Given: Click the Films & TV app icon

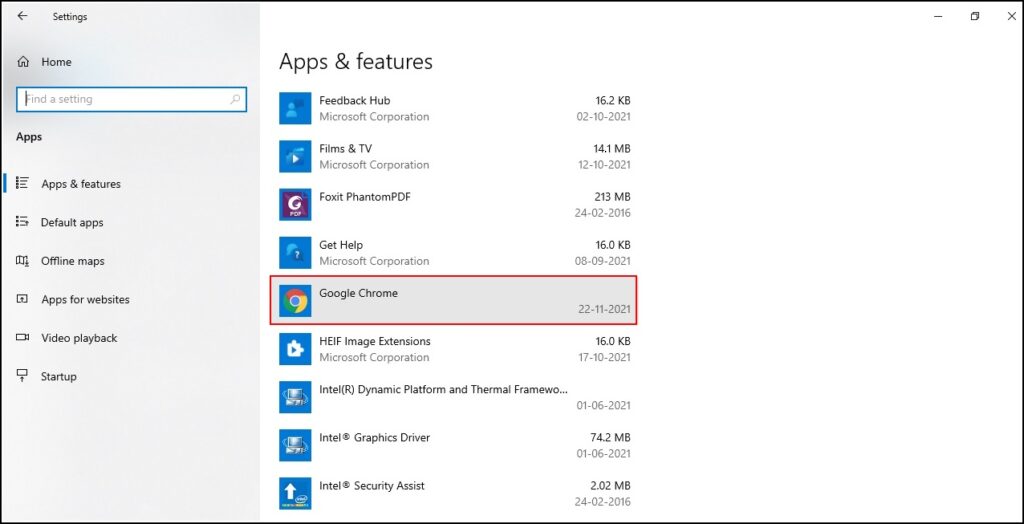Looking at the screenshot, I should click(x=295, y=156).
